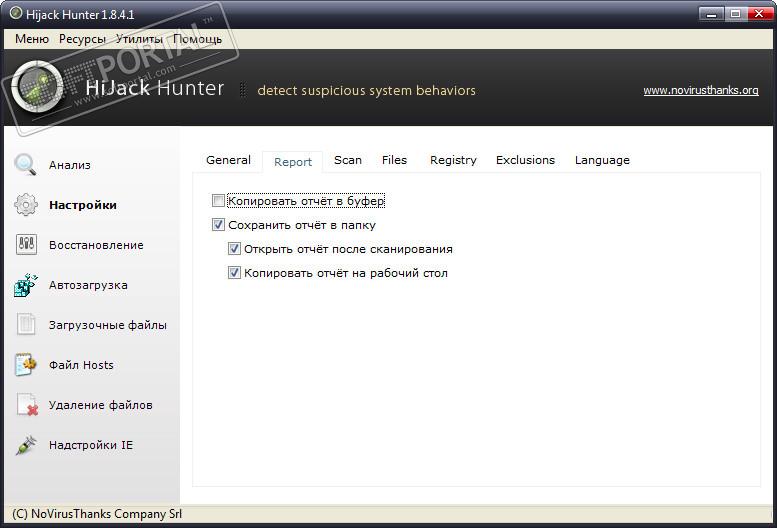This screenshot has height=528, width=777.
Task: Maximize the Hijack Hunter window
Action: (x=735, y=14)
